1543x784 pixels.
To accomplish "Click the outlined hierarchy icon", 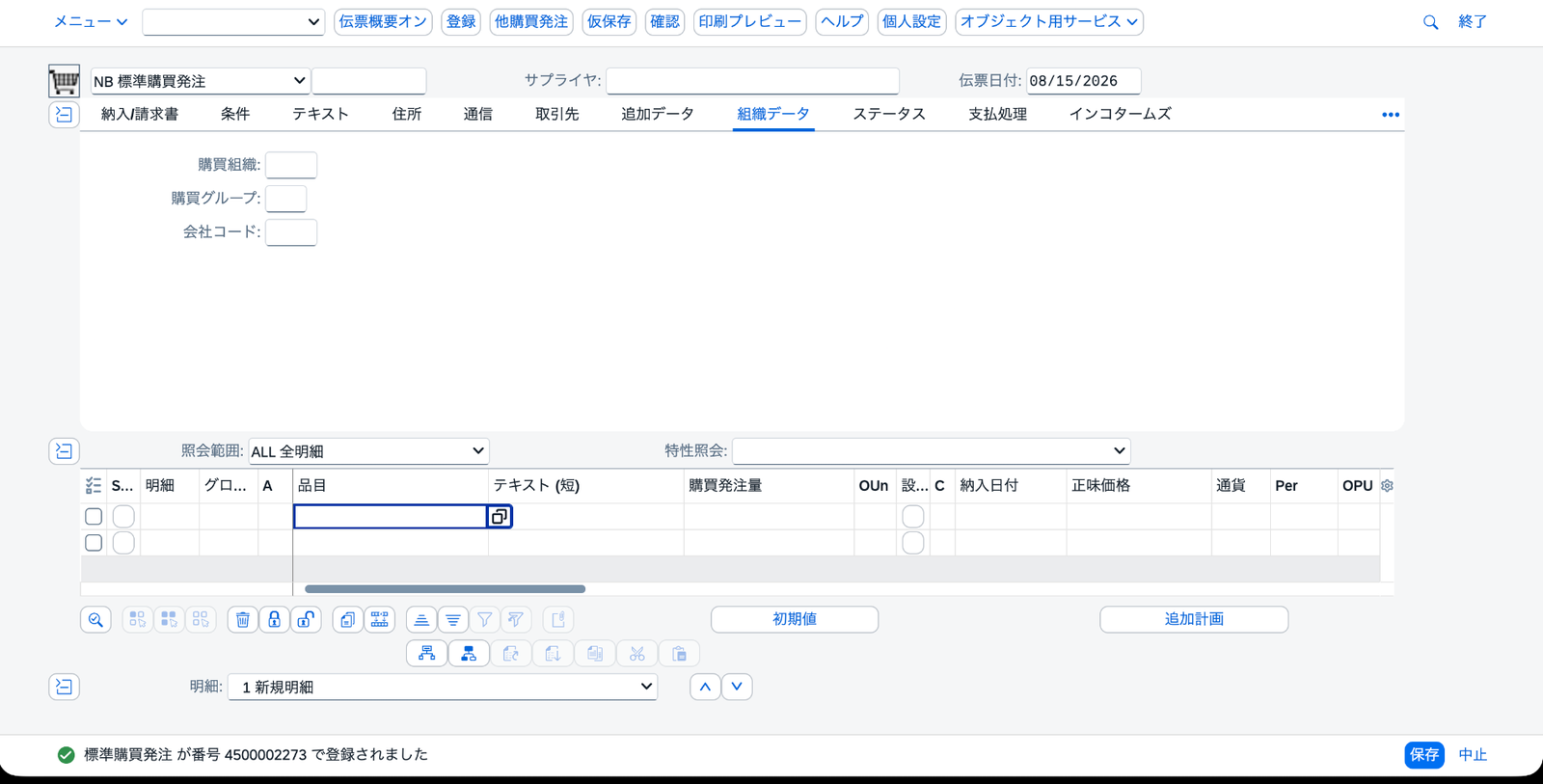I will (426, 654).
